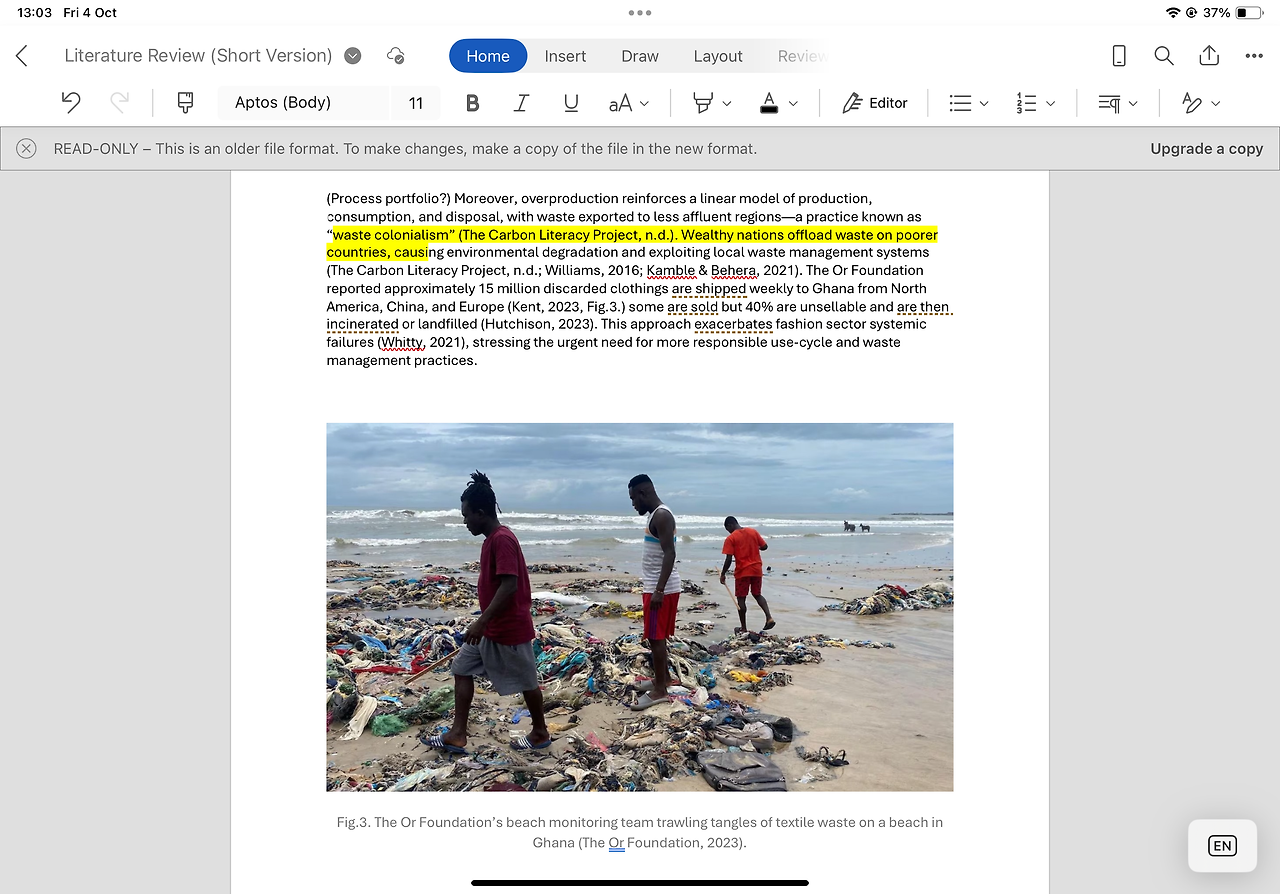1280x894 pixels.
Task: Tap the underlined phrase "are shipped"
Action: coord(709,289)
